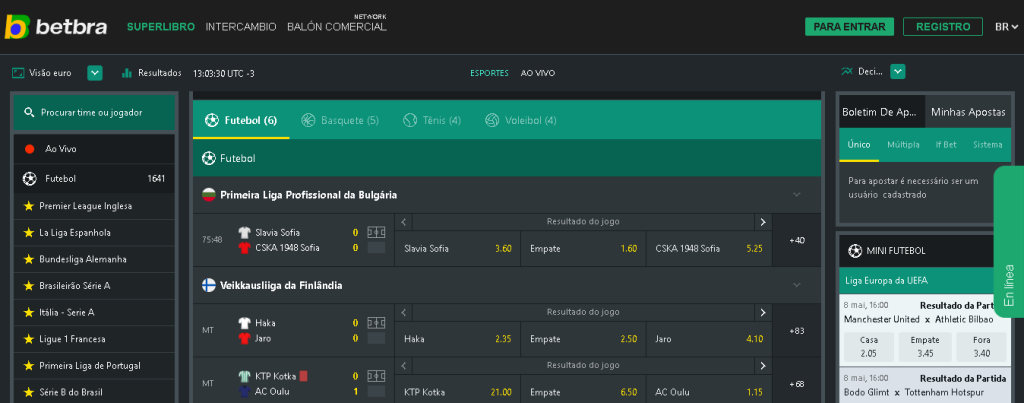Open the Resultados bar chart icon

(x=127, y=73)
